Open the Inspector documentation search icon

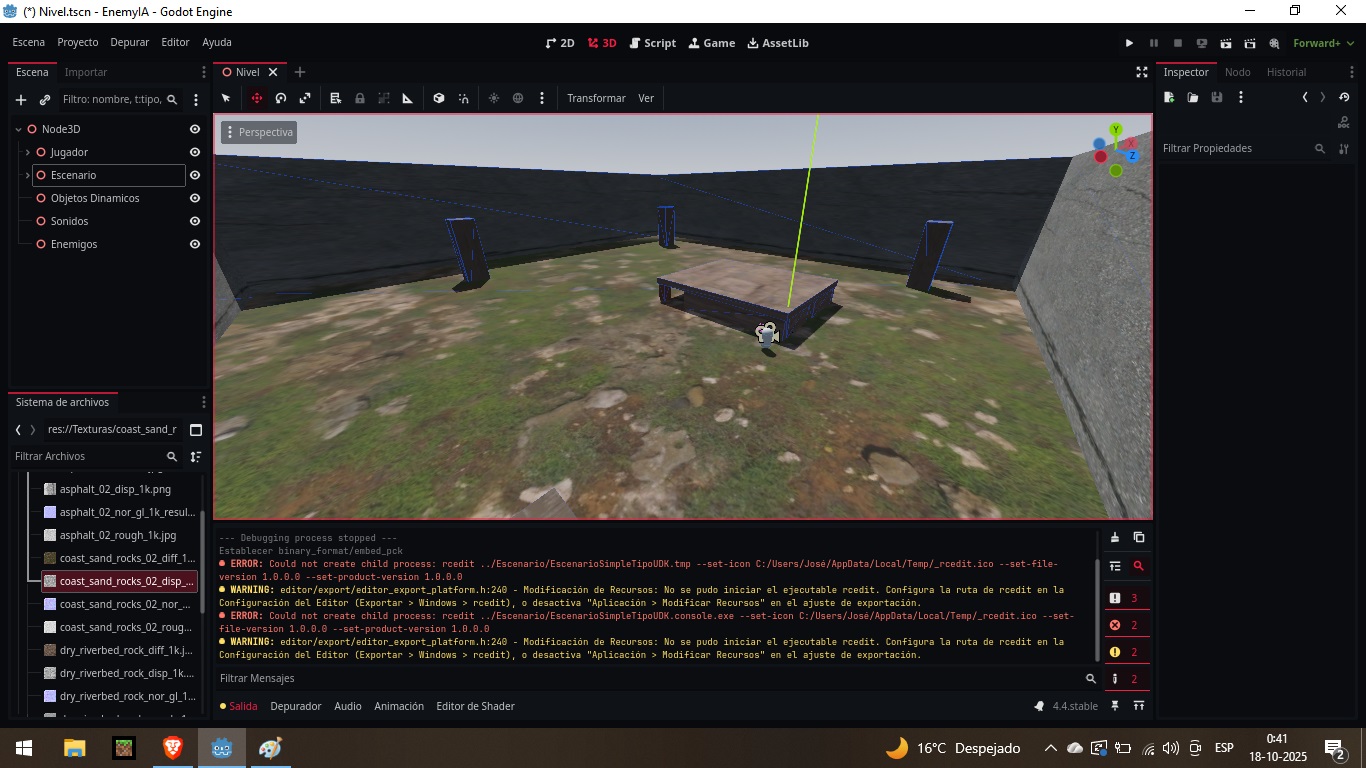click(1343, 122)
